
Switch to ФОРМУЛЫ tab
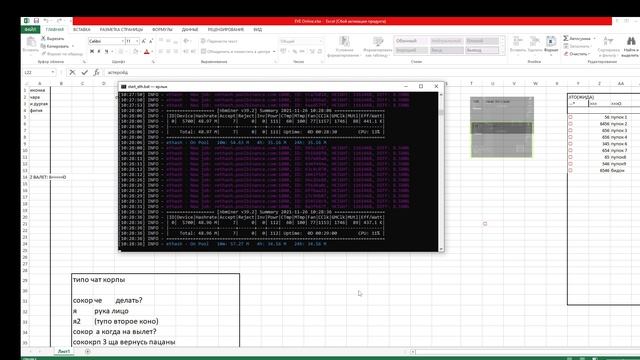coord(162,29)
